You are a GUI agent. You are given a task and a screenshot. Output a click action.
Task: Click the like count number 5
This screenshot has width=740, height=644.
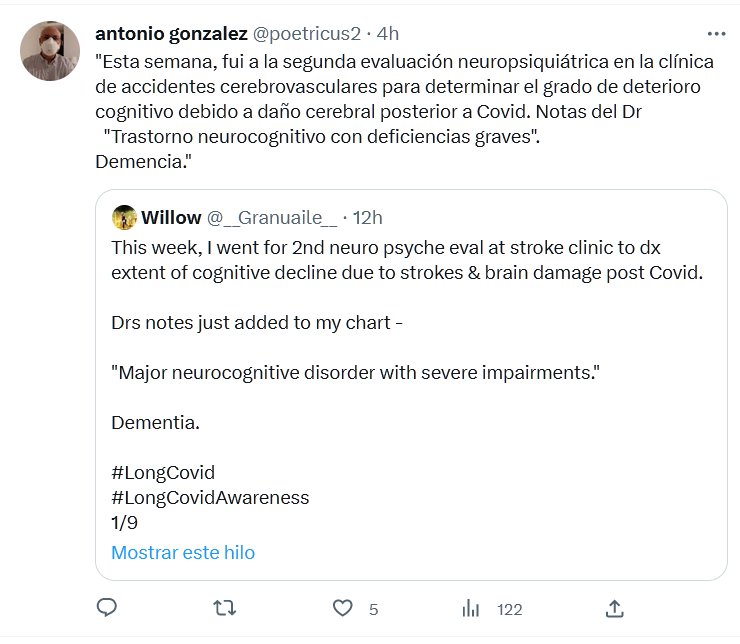(373, 609)
